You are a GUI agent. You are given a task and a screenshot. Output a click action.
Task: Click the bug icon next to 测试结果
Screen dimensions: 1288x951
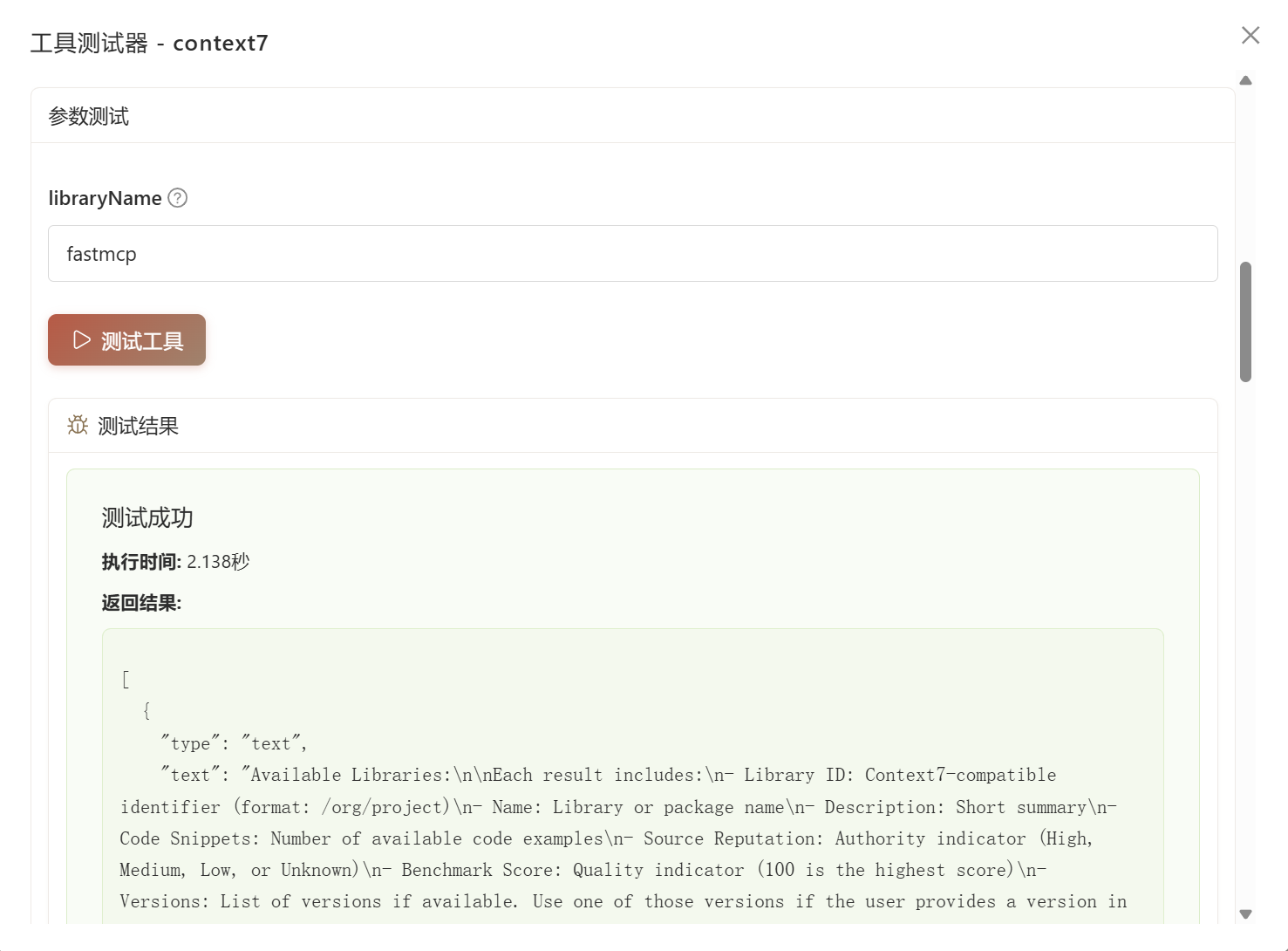78,425
